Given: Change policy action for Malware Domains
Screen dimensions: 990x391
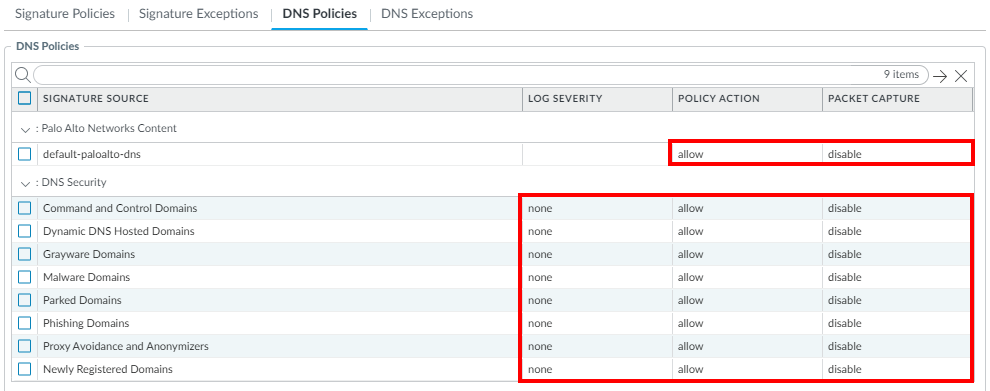Looking at the screenshot, I should click(748, 277).
